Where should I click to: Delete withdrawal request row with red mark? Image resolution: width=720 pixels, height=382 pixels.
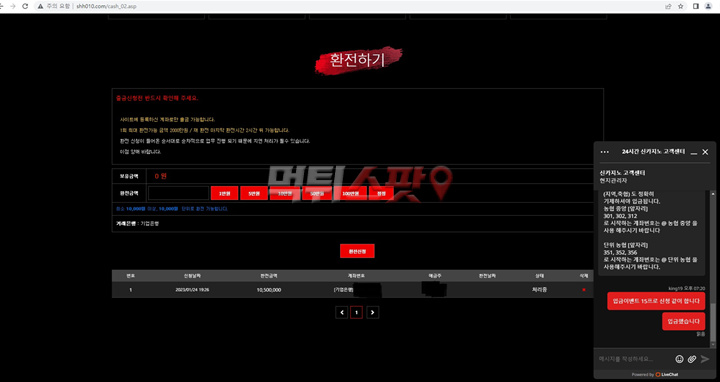pos(584,290)
